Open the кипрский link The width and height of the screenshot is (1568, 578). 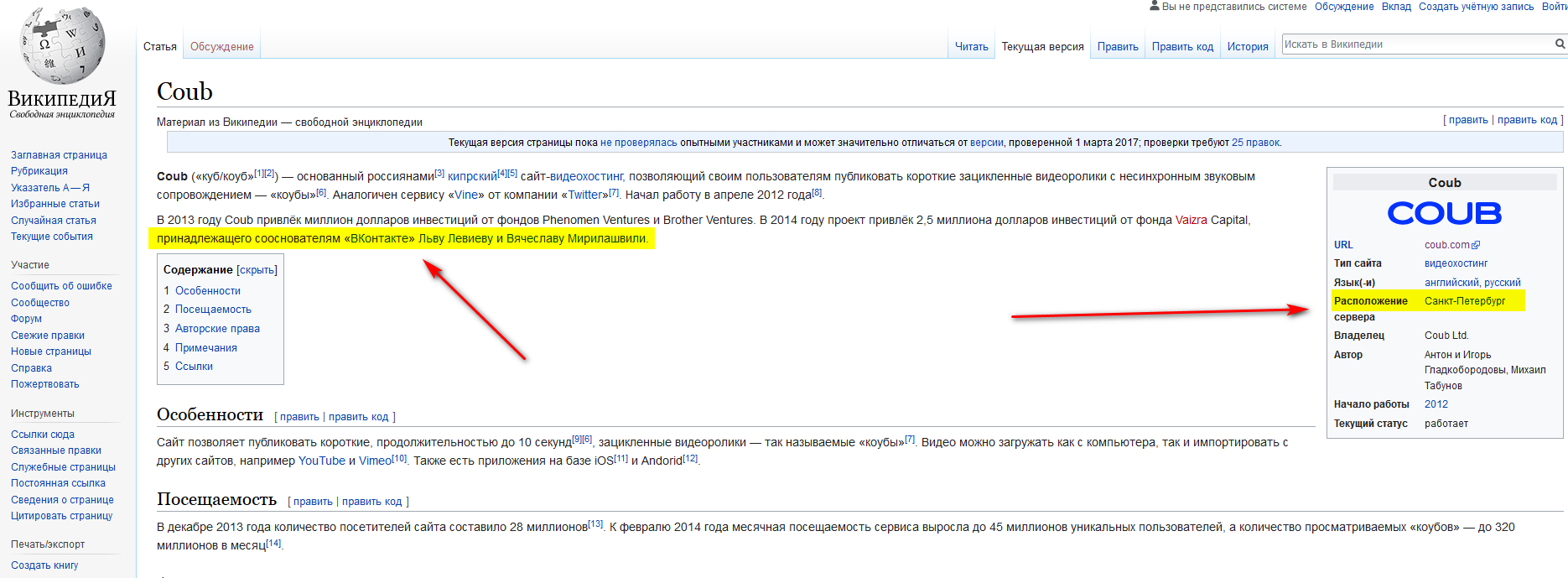point(472,176)
